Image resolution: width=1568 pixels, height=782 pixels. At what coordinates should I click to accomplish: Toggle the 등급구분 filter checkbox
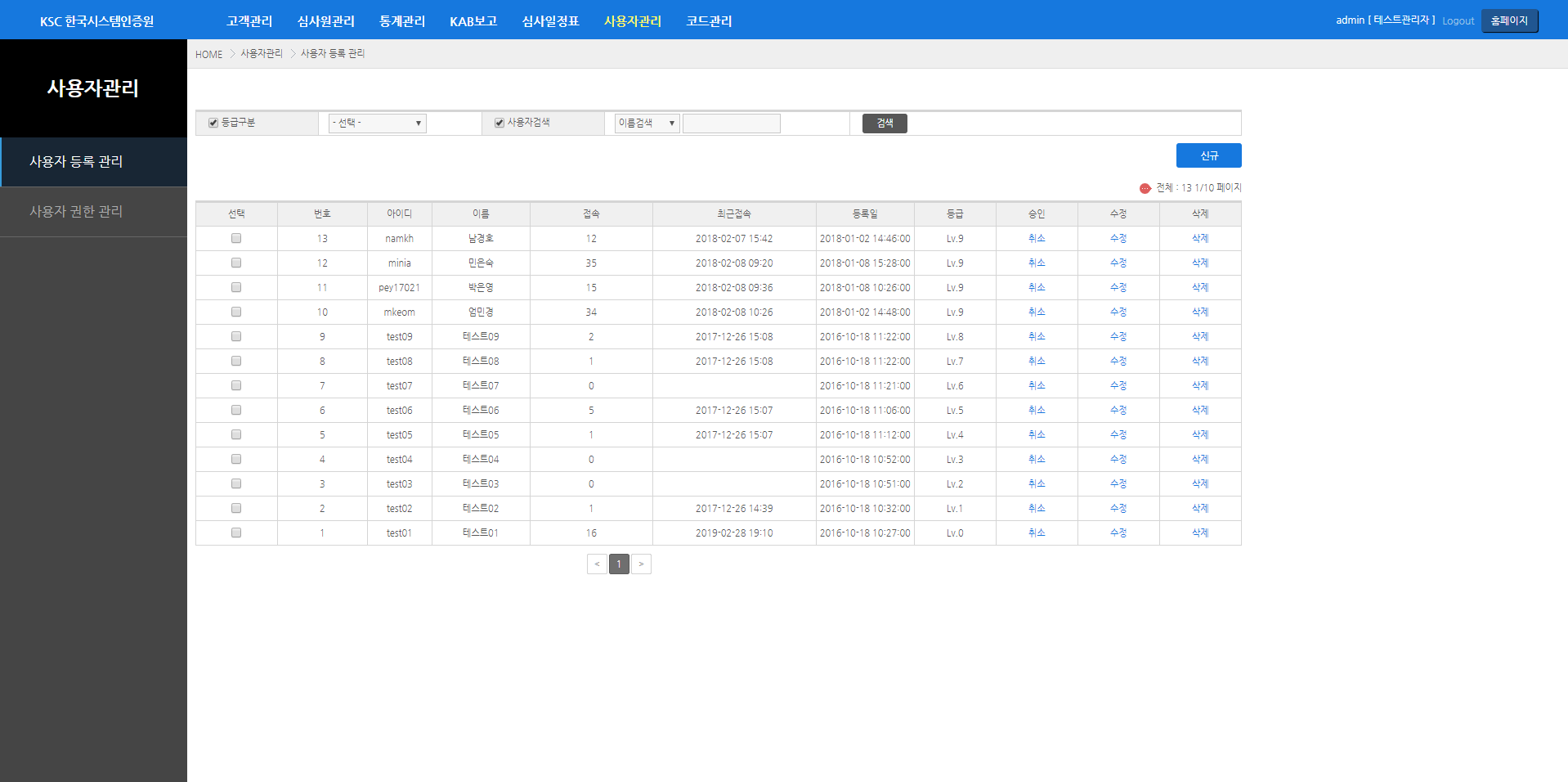tap(213, 123)
